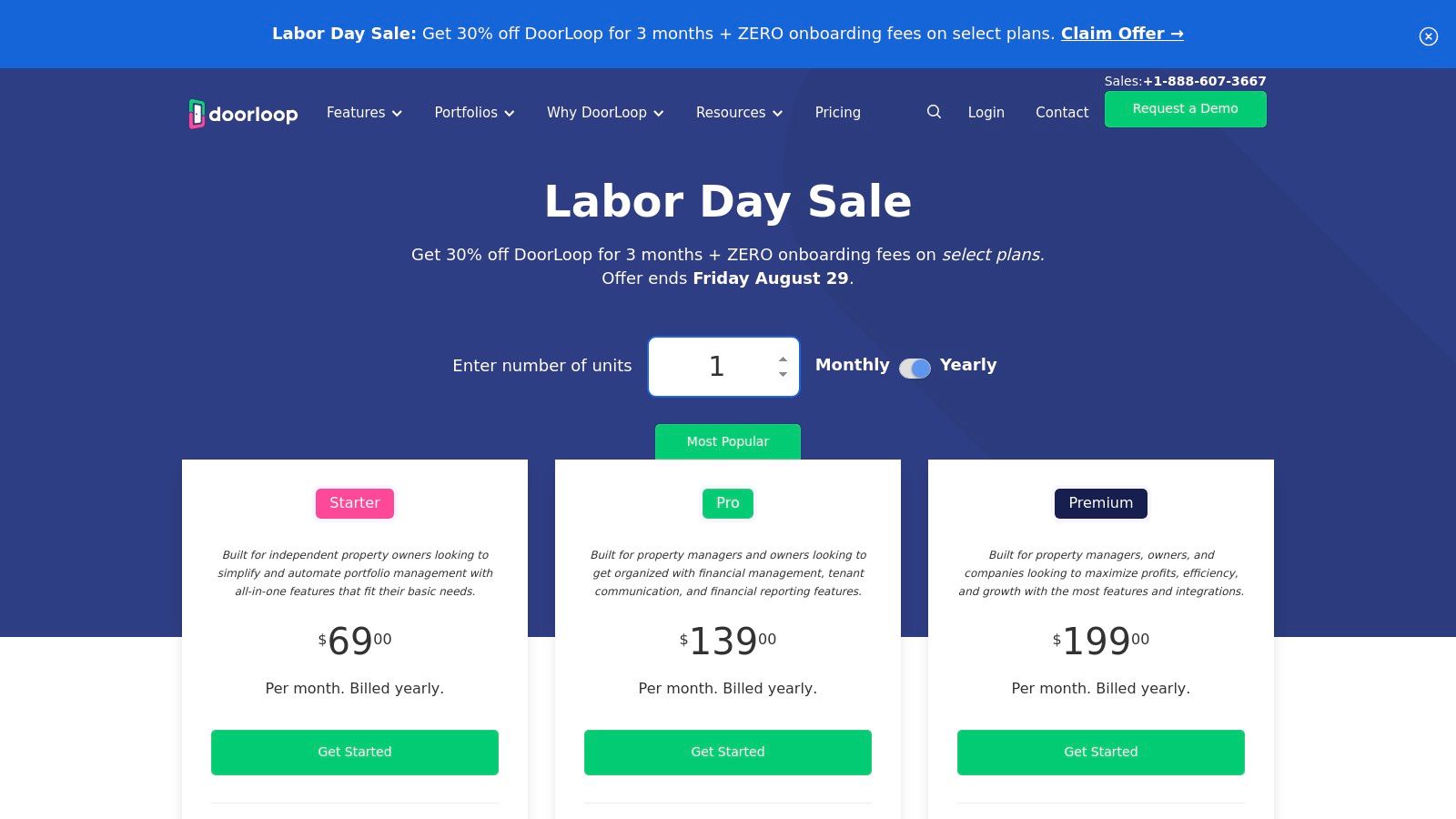This screenshot has width=1456, height=819.
Task: Click the Request a Demo button
Action: 1185,109
